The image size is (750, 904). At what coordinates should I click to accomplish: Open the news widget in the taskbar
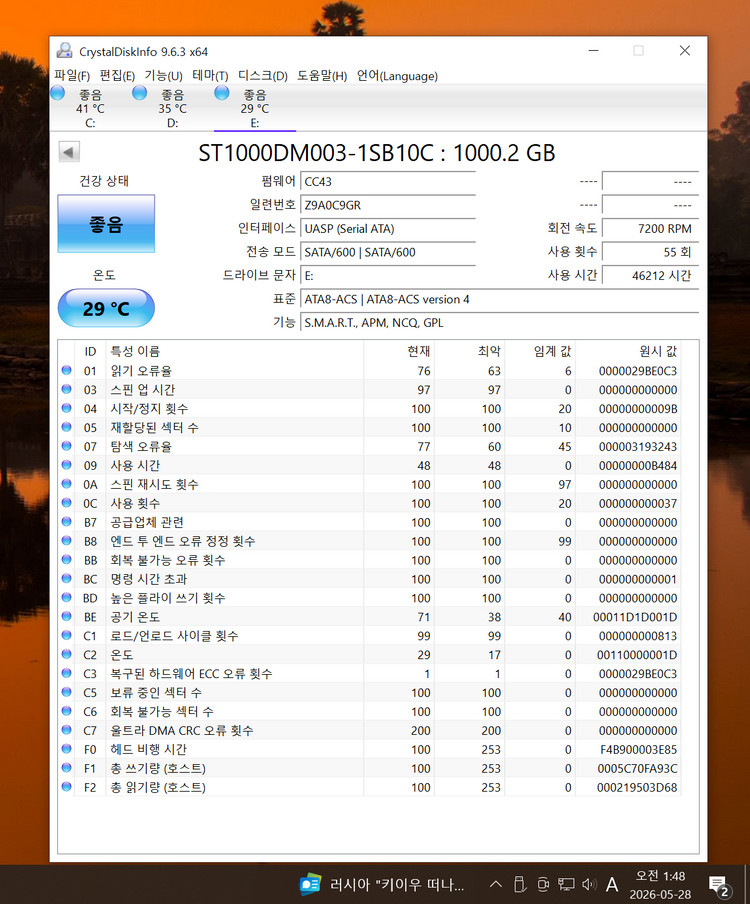[382, 884]
